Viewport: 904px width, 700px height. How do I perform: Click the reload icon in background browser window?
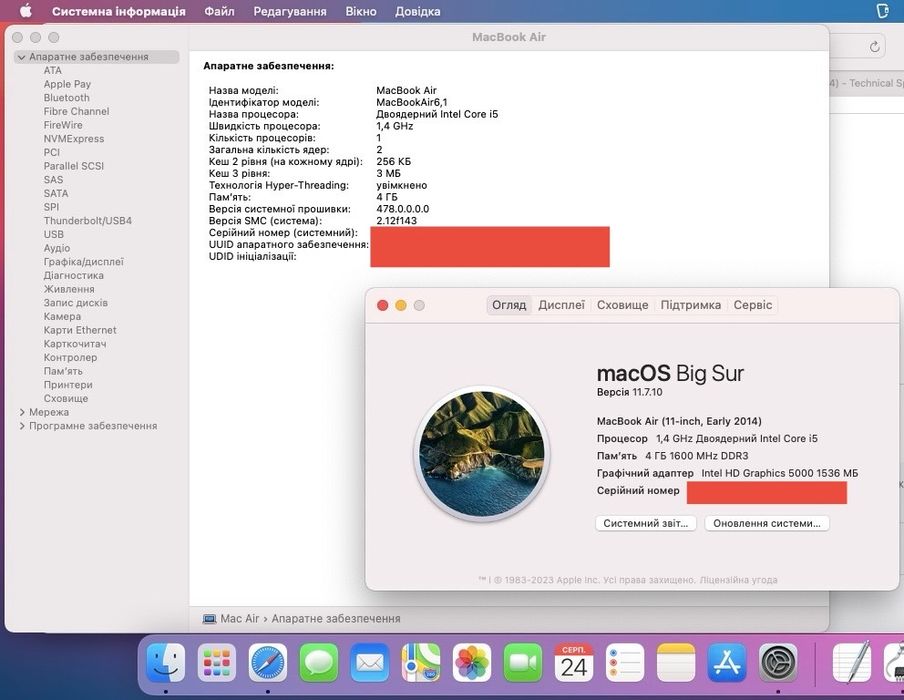[x=874, y=47]
